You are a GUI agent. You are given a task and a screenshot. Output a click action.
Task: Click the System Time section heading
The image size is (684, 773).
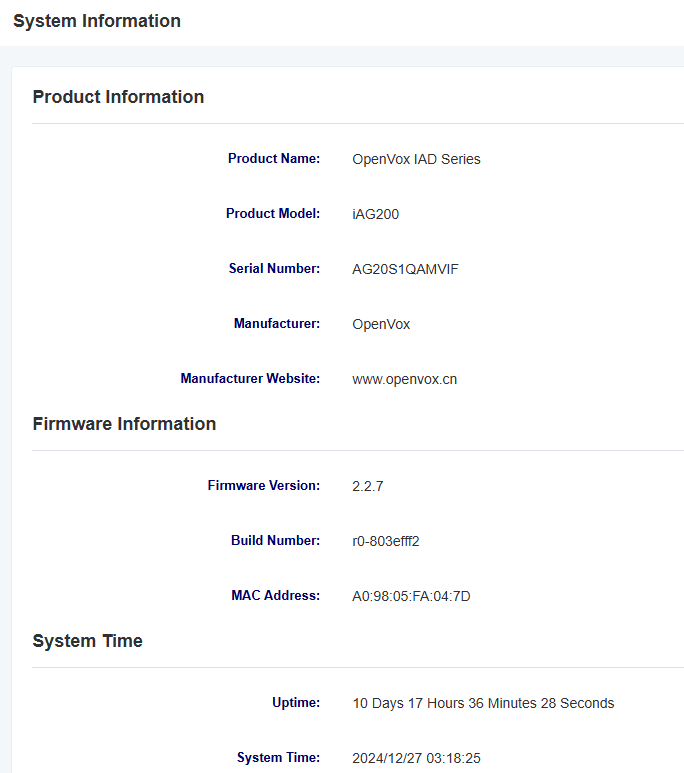(87, 641)
